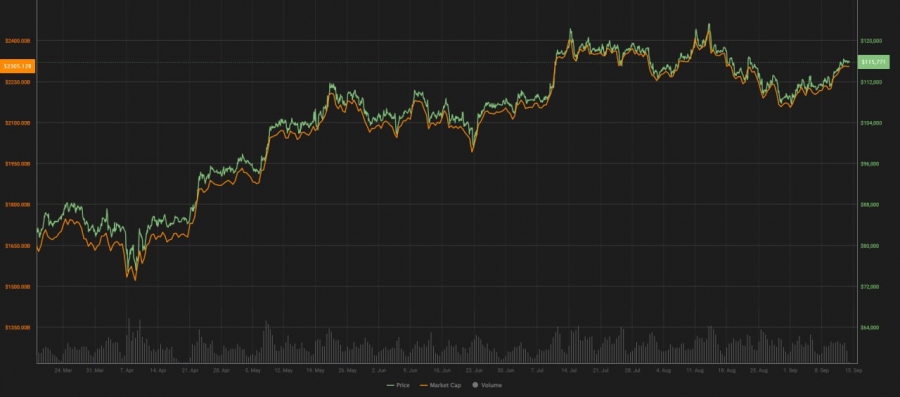Click the $64,000 price axis label
Screen dimensions: 900x397
pyautogui.click(x=870, y=328)
